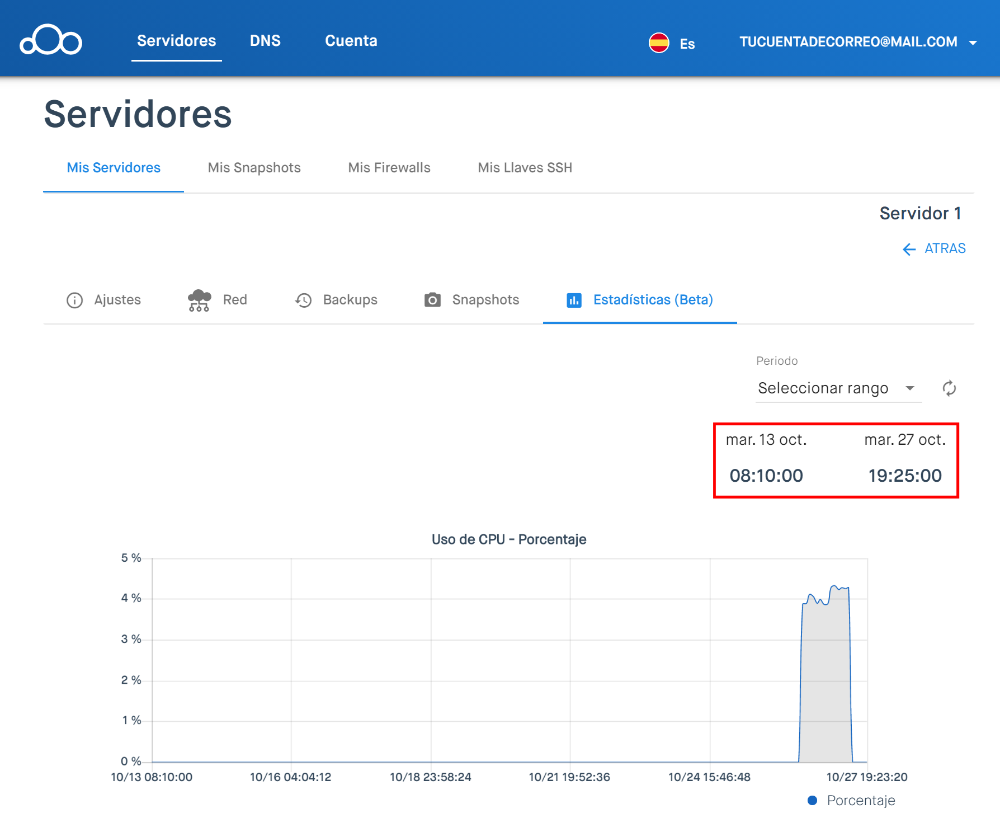
Task: Click the 10/21 19:52:36 axis label
Action: tap(570, 777)
